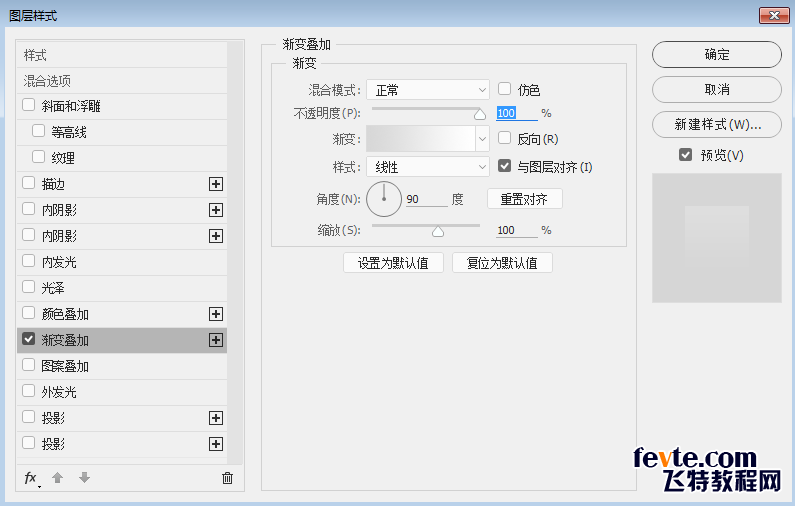This screenshot has width=795, height=506.
Task: Select 混合选项 in the left list
Action: coord(122,81)
